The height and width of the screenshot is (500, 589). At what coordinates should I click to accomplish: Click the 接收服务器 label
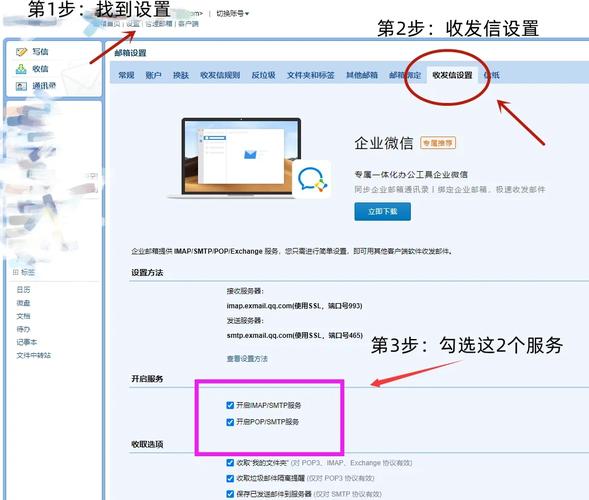point(245,291)
